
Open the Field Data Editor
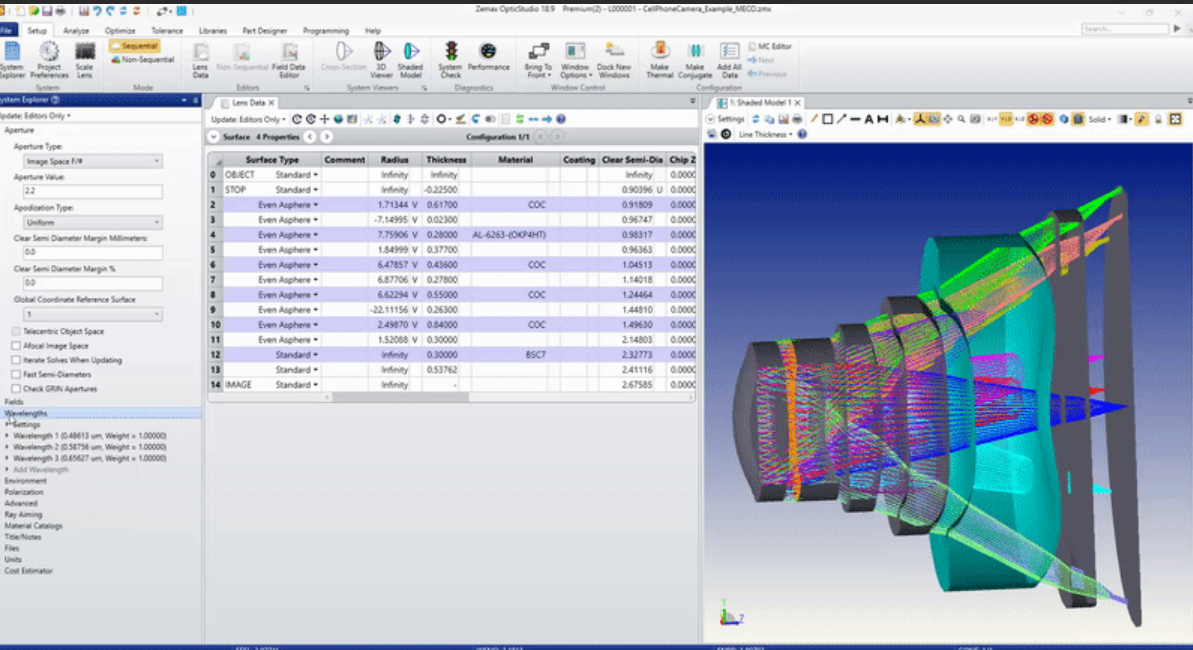(288, 60)
